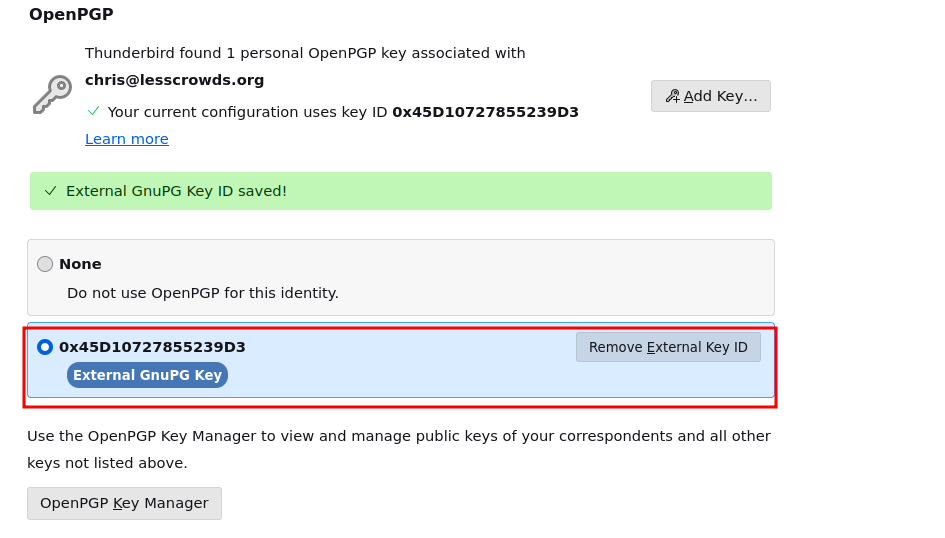Image resolution: width=945 pixels, height=538 pixels.
Task: Click the Key Manager description paragraph
Action: point(398,449)
